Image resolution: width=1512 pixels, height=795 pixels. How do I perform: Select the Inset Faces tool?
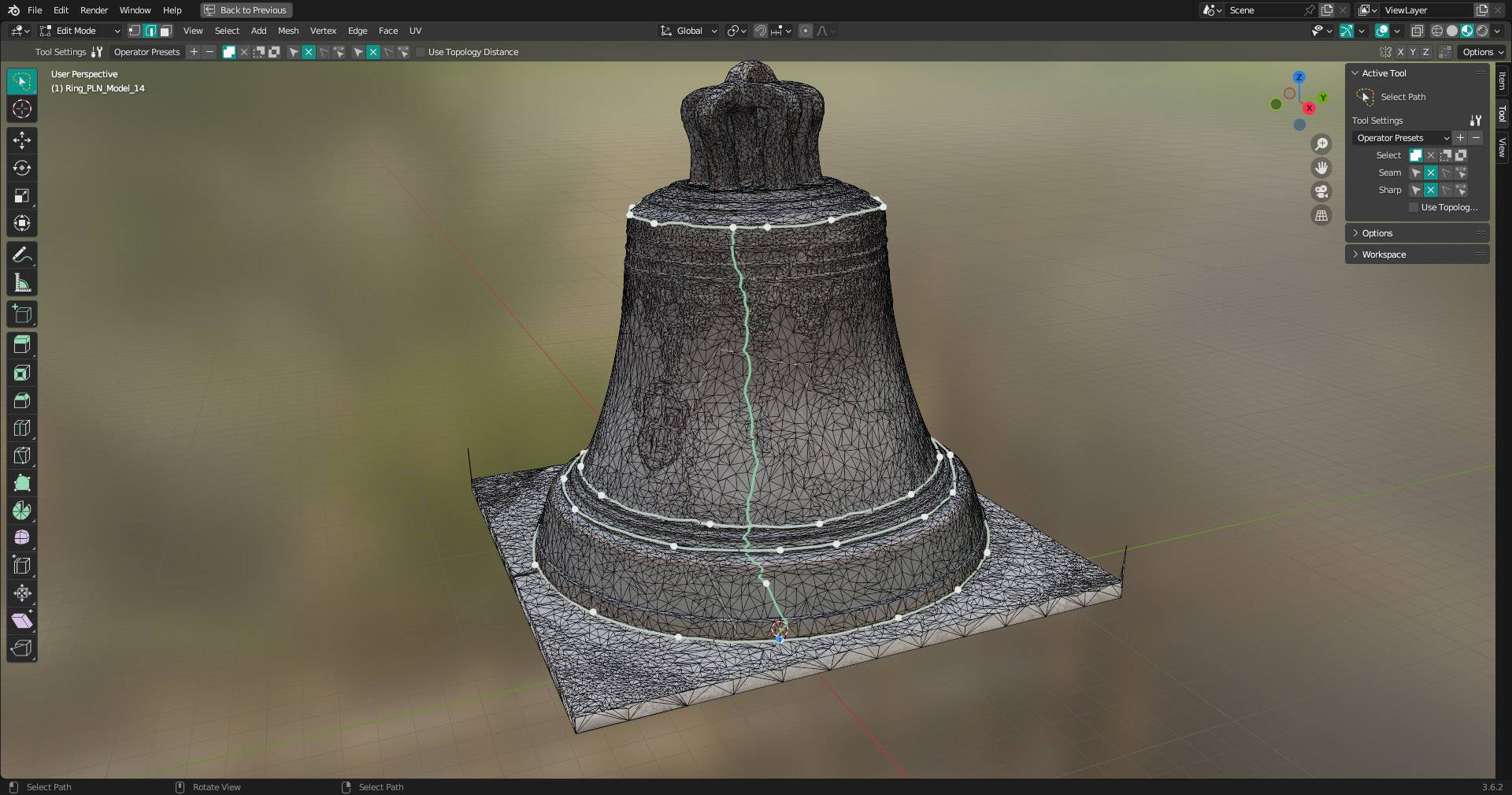[x=22, y=373]
